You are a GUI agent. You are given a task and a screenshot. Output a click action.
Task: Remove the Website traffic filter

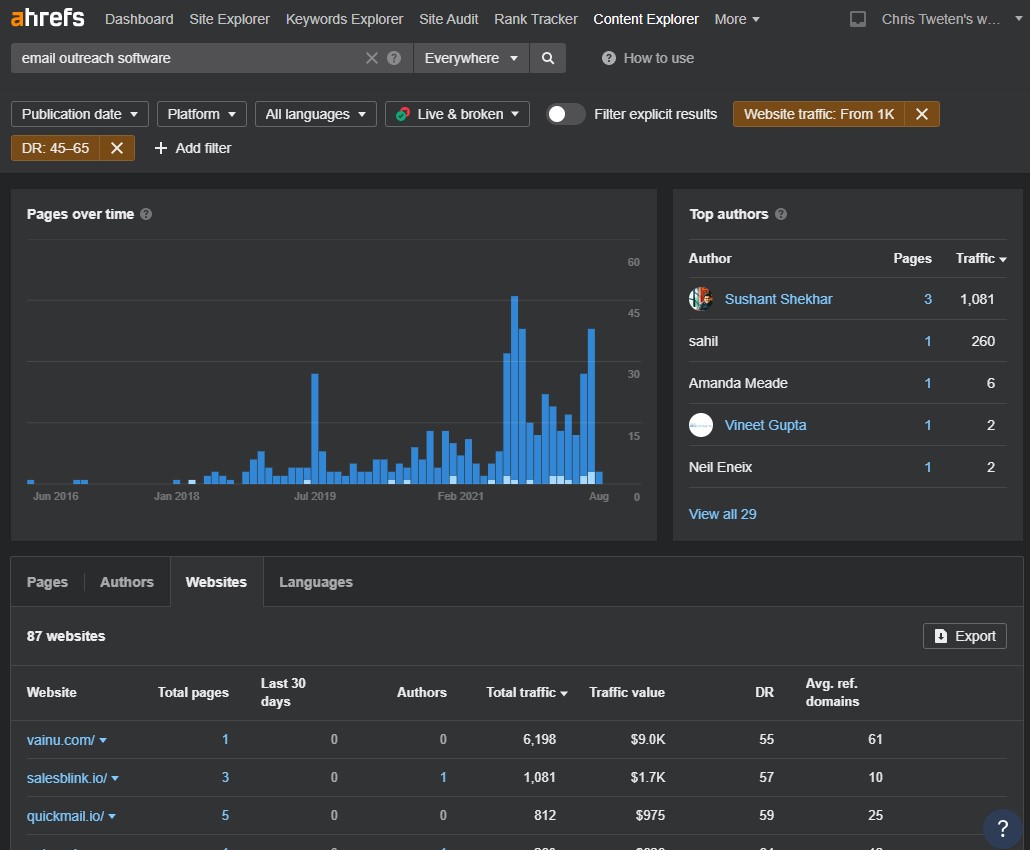pyautogui.click(x=922, y=114)
